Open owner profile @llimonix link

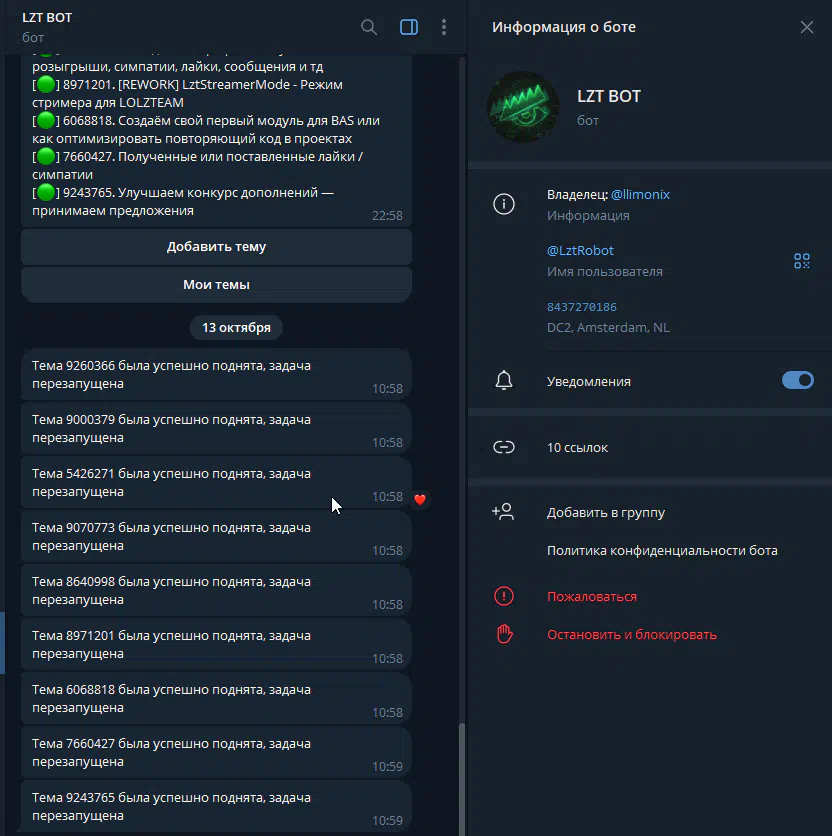pyautogui.click(x=640, y=195)
